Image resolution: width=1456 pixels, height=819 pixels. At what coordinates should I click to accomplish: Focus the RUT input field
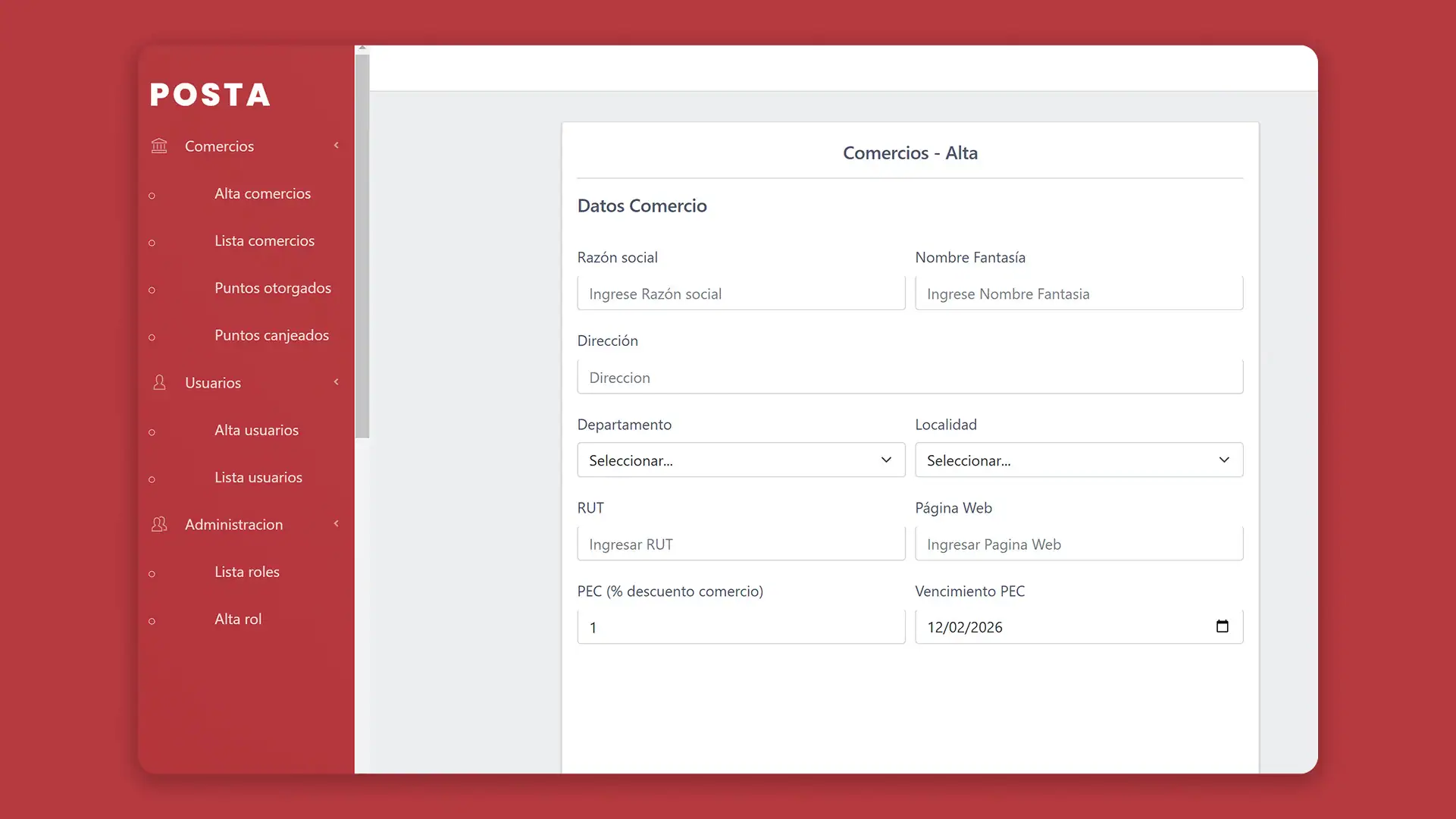[741, 544]
